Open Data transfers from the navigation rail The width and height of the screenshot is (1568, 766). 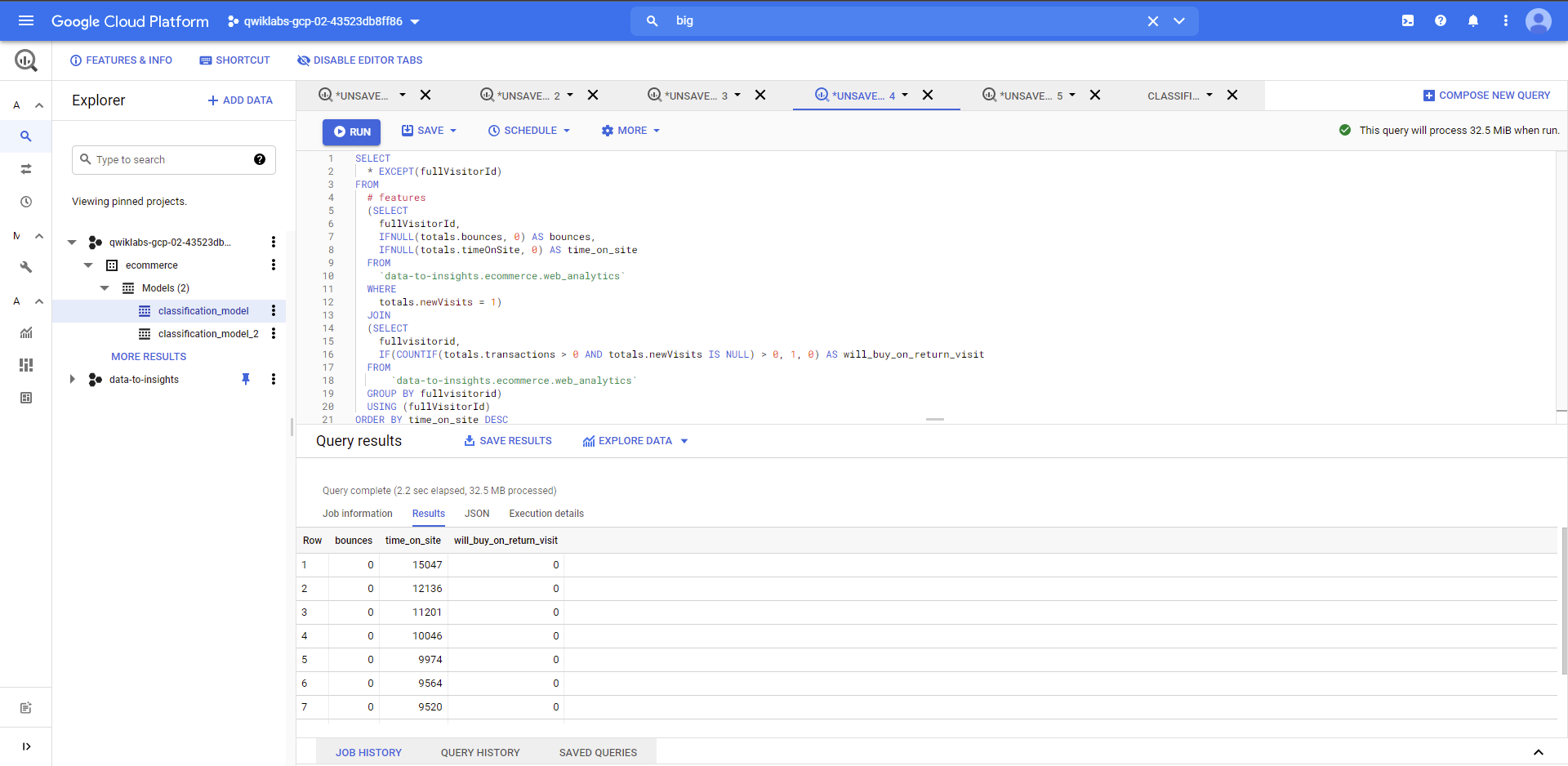click(x=25, y=169)
